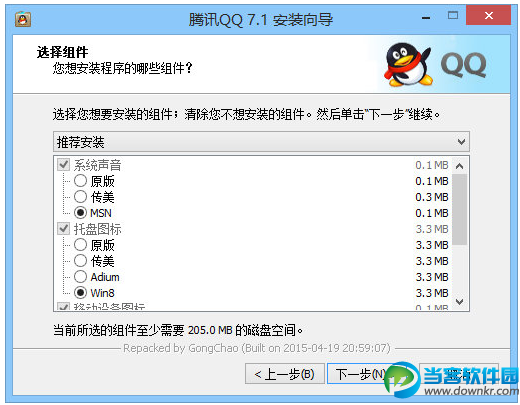Click the component list scrollbar thumb
Screen dimensions: 520x405
click(x=460, y=209)
